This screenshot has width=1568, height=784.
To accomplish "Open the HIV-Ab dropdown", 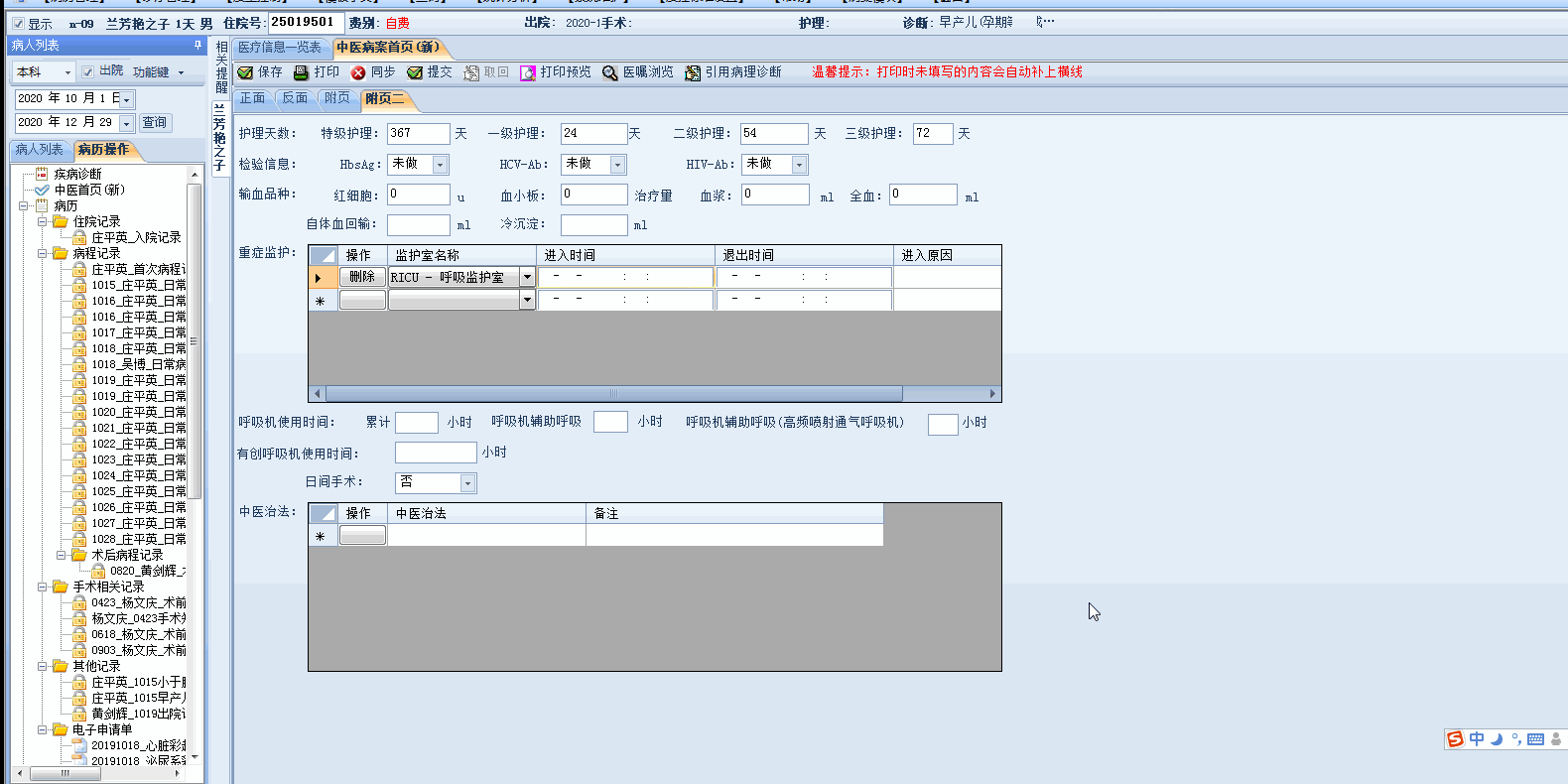I will (799, 165).
